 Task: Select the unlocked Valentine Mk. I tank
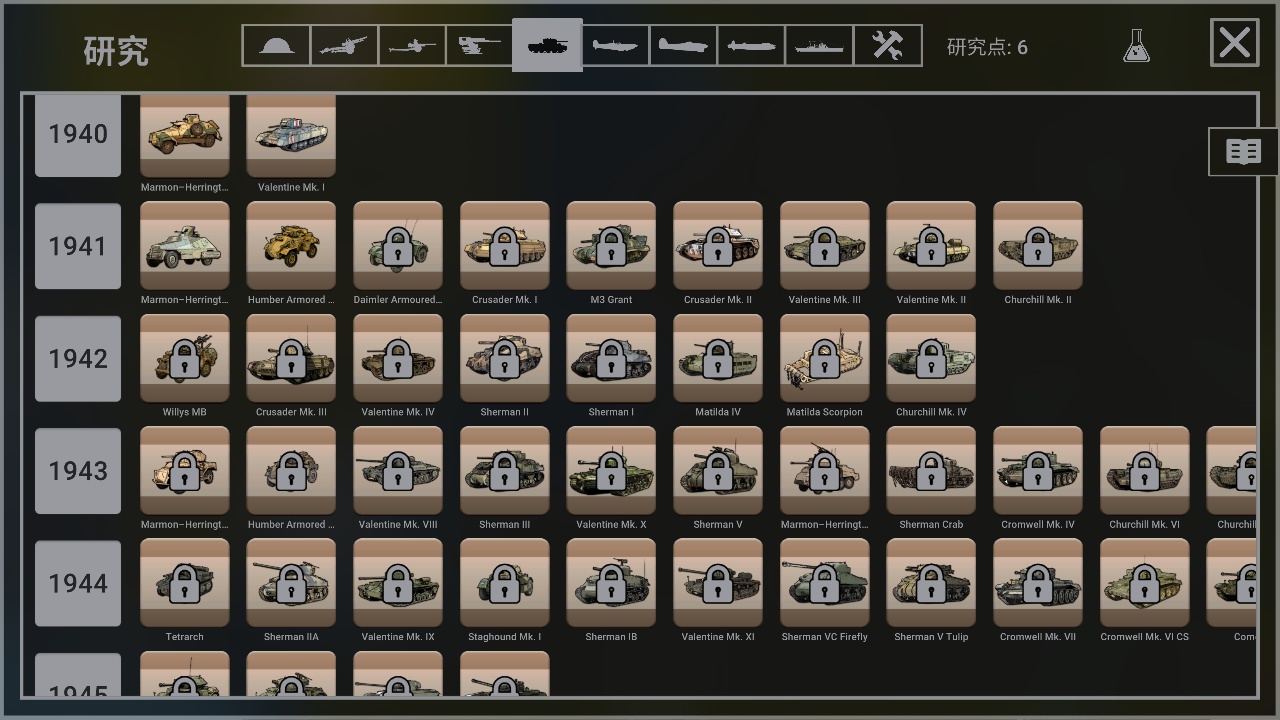pos(291,136)
